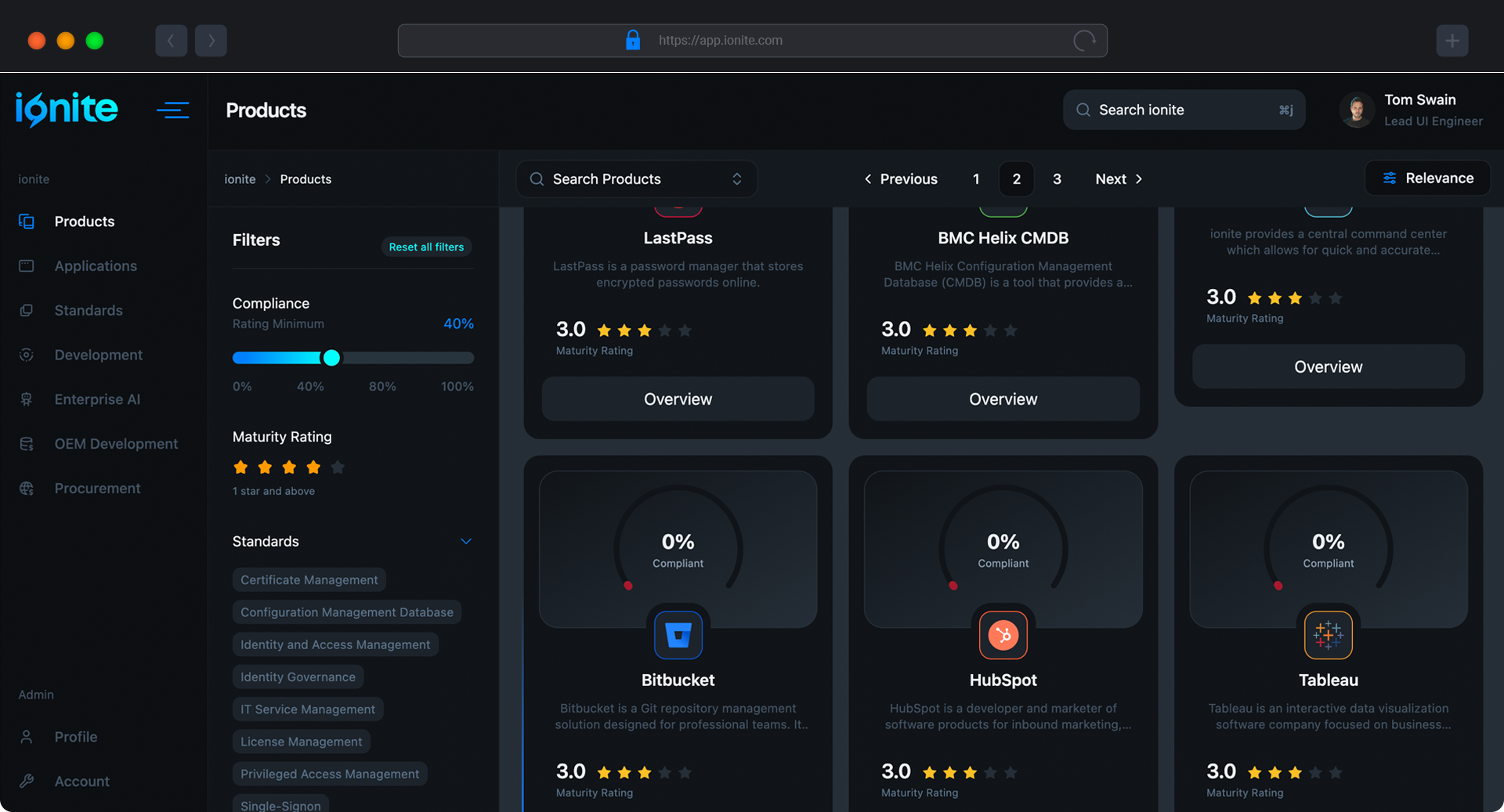Click magnifier icon in Search ionite
Screen dimensions: 1504x812
coord(1083,110)
